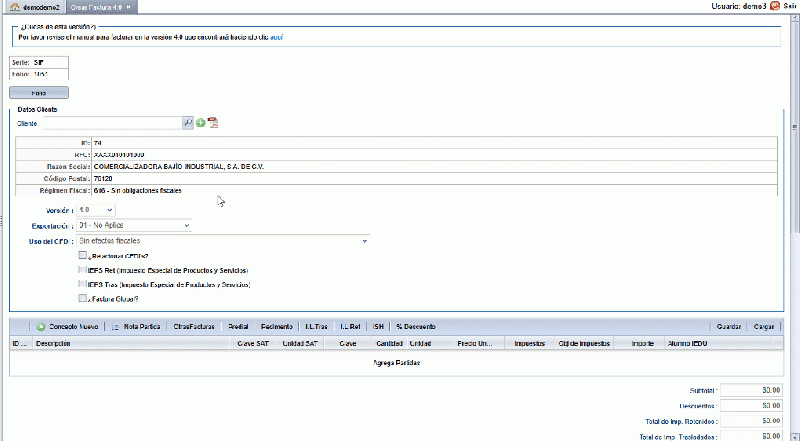
Task: Click the home icon on demodemo2 tab
Action: 15,7
